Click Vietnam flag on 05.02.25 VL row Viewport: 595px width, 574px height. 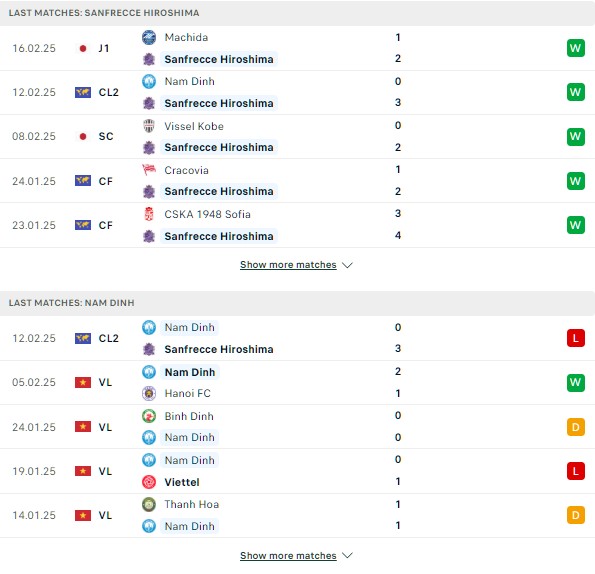83,382
